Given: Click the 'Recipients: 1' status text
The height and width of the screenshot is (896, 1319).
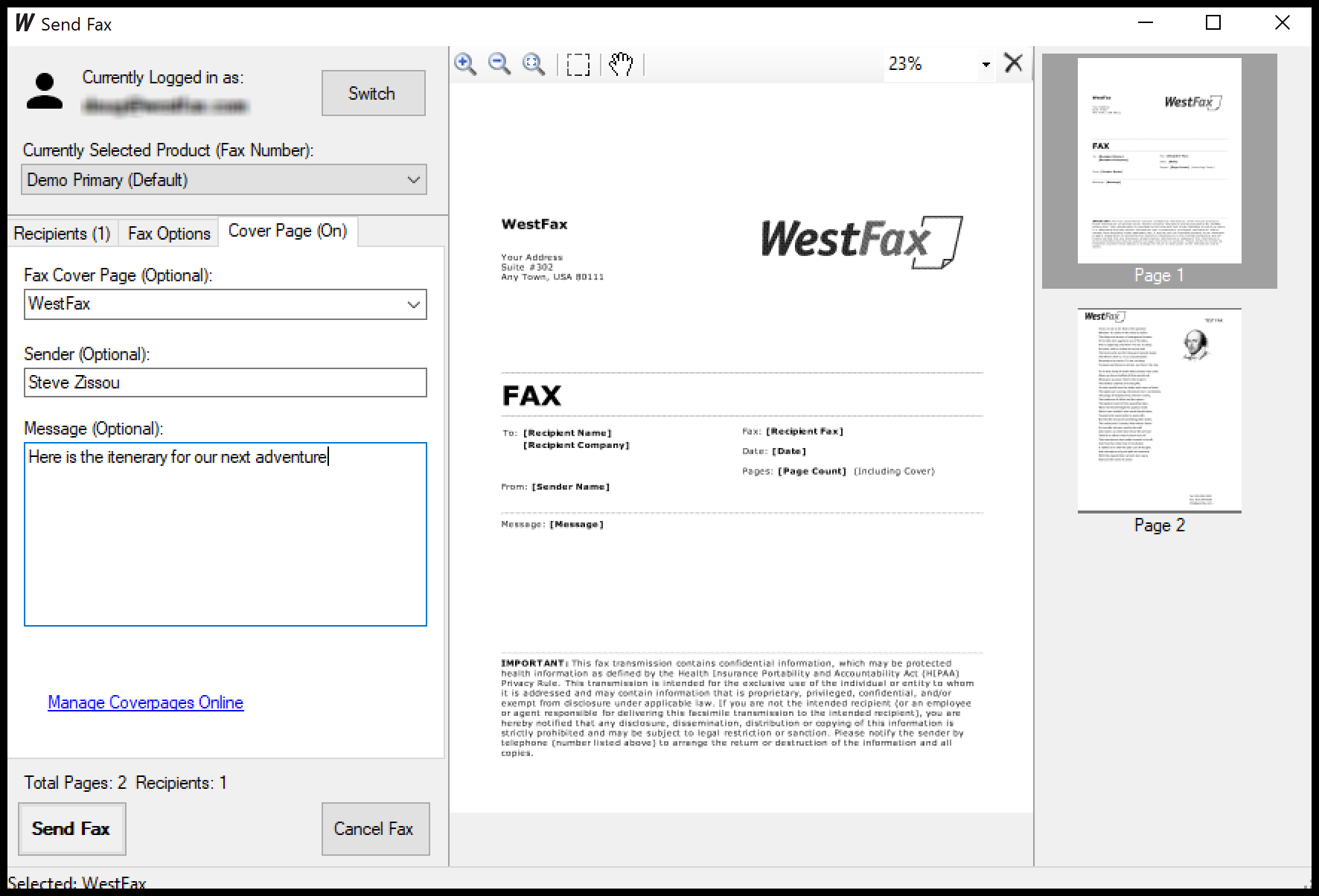Looking at the screenshot, I should click(182, 783).
